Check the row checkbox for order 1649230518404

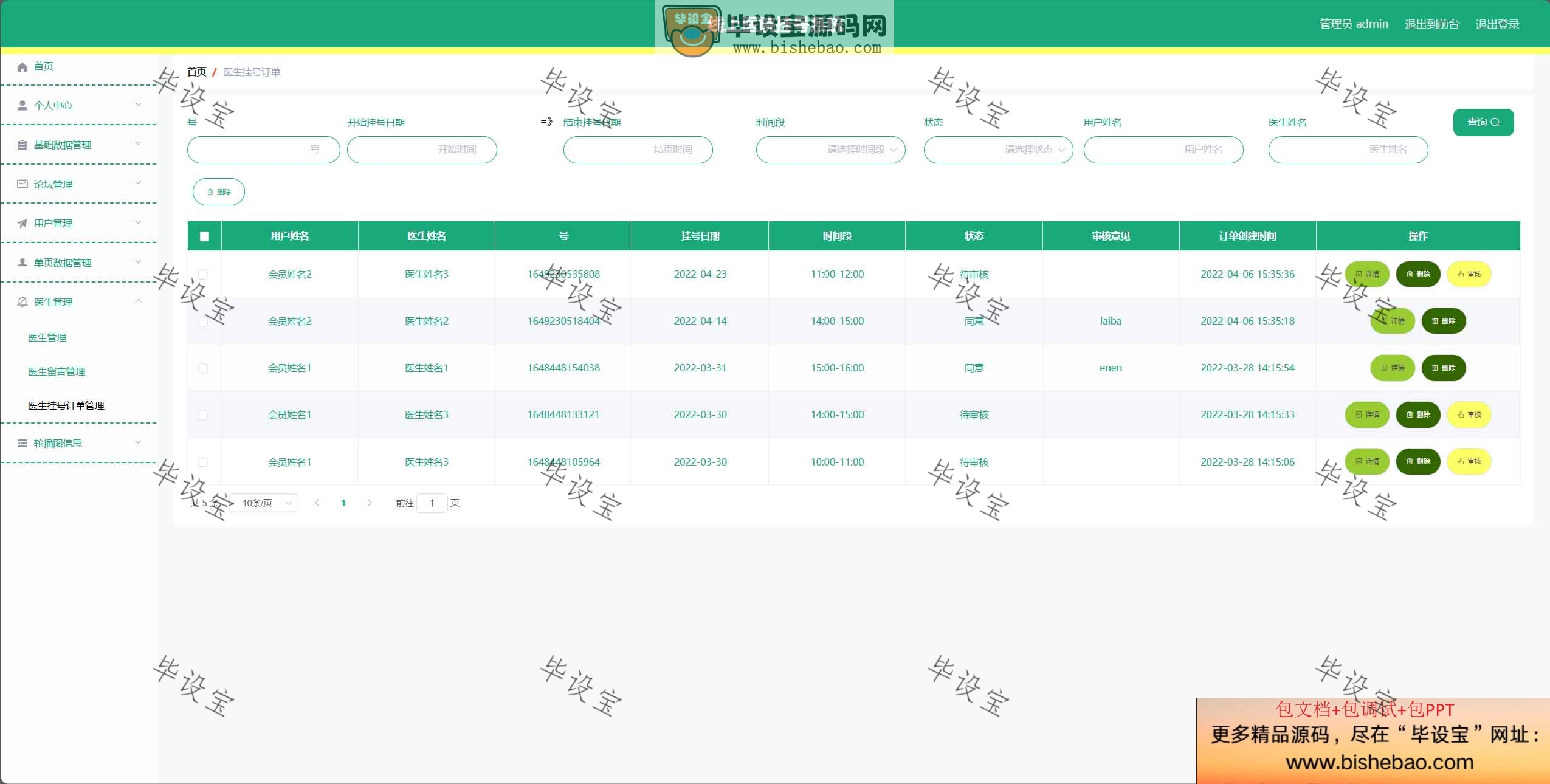click(203, 322)
